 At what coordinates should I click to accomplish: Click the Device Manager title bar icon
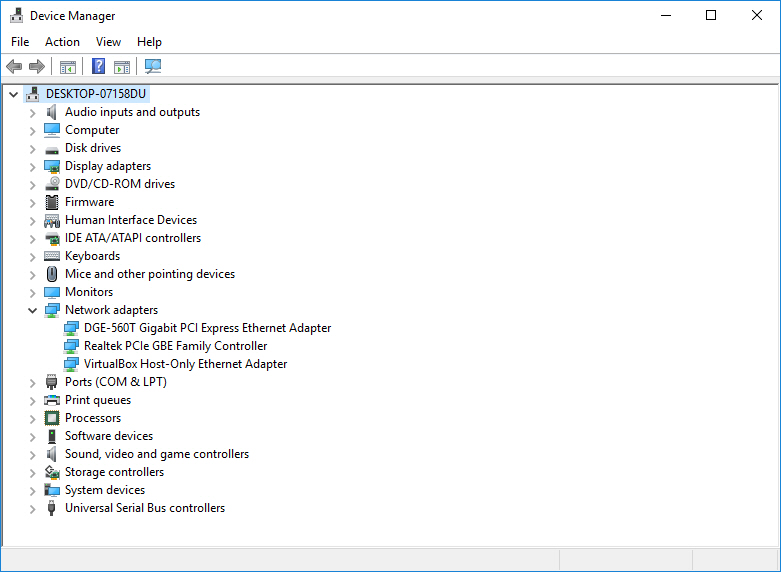16,15
